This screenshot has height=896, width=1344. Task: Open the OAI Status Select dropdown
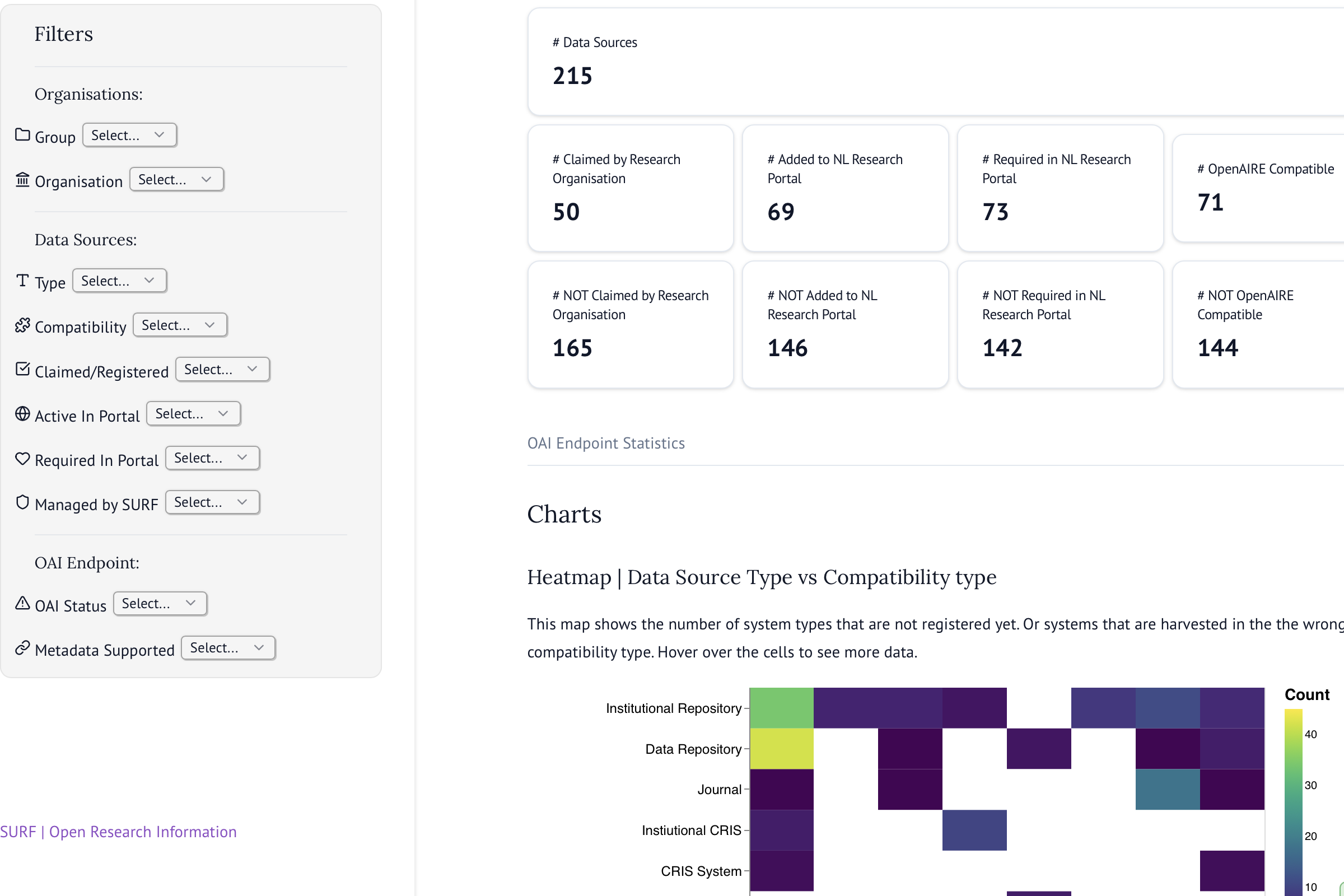click(160, 604)
